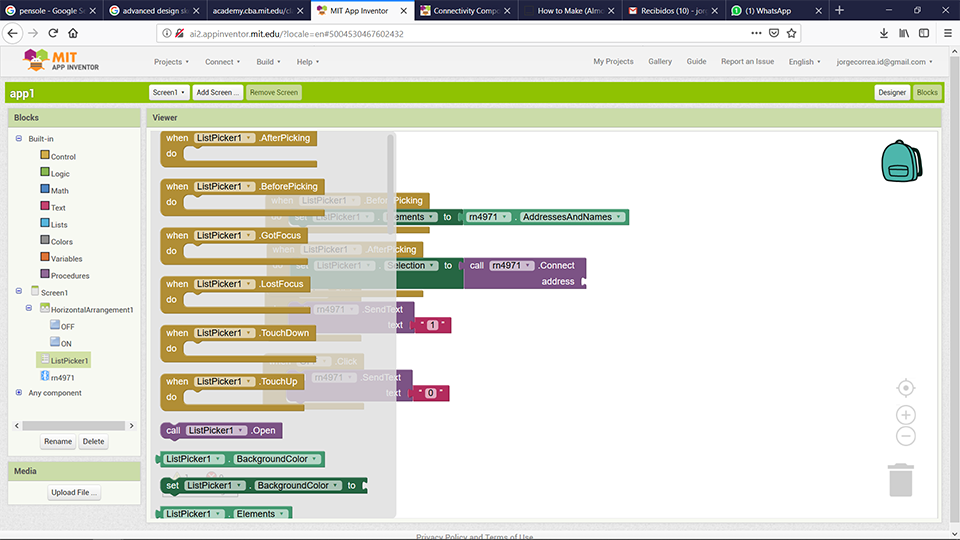
Task: Open the Gallery link
Action: point(660,61)
